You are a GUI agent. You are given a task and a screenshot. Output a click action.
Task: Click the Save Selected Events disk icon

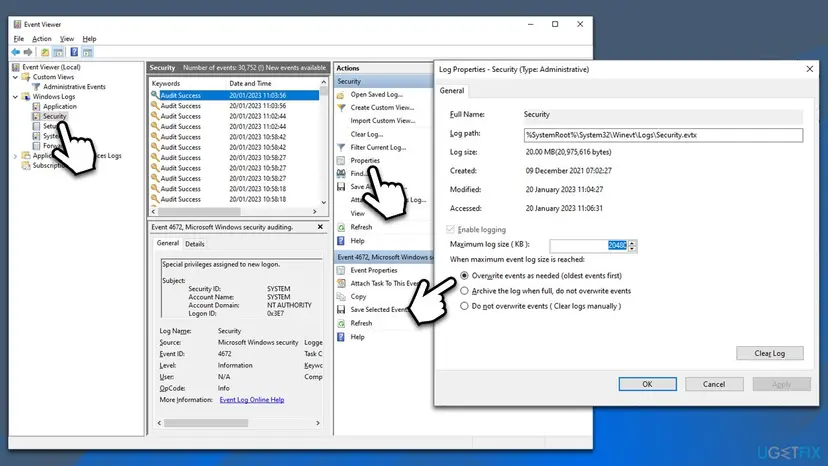coord(341,310)
